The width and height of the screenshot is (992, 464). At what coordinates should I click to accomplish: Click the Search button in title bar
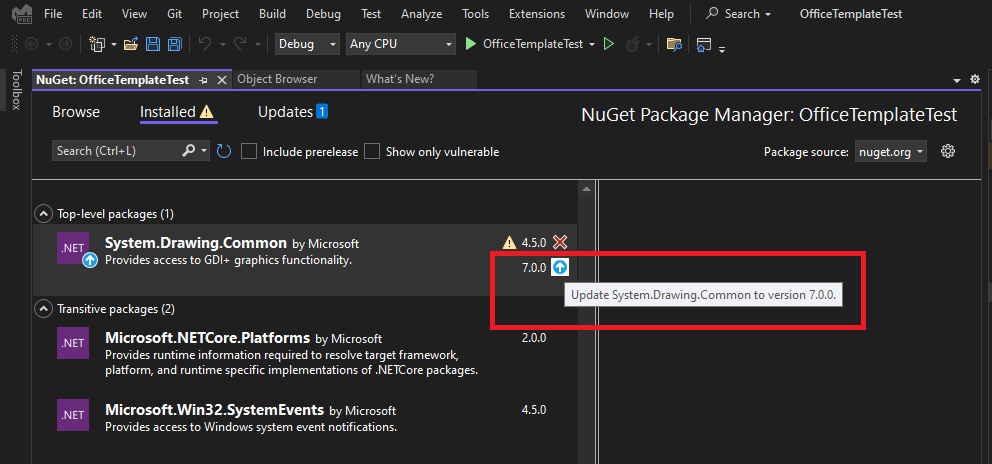pyautogui.click(x=739, y=13)
